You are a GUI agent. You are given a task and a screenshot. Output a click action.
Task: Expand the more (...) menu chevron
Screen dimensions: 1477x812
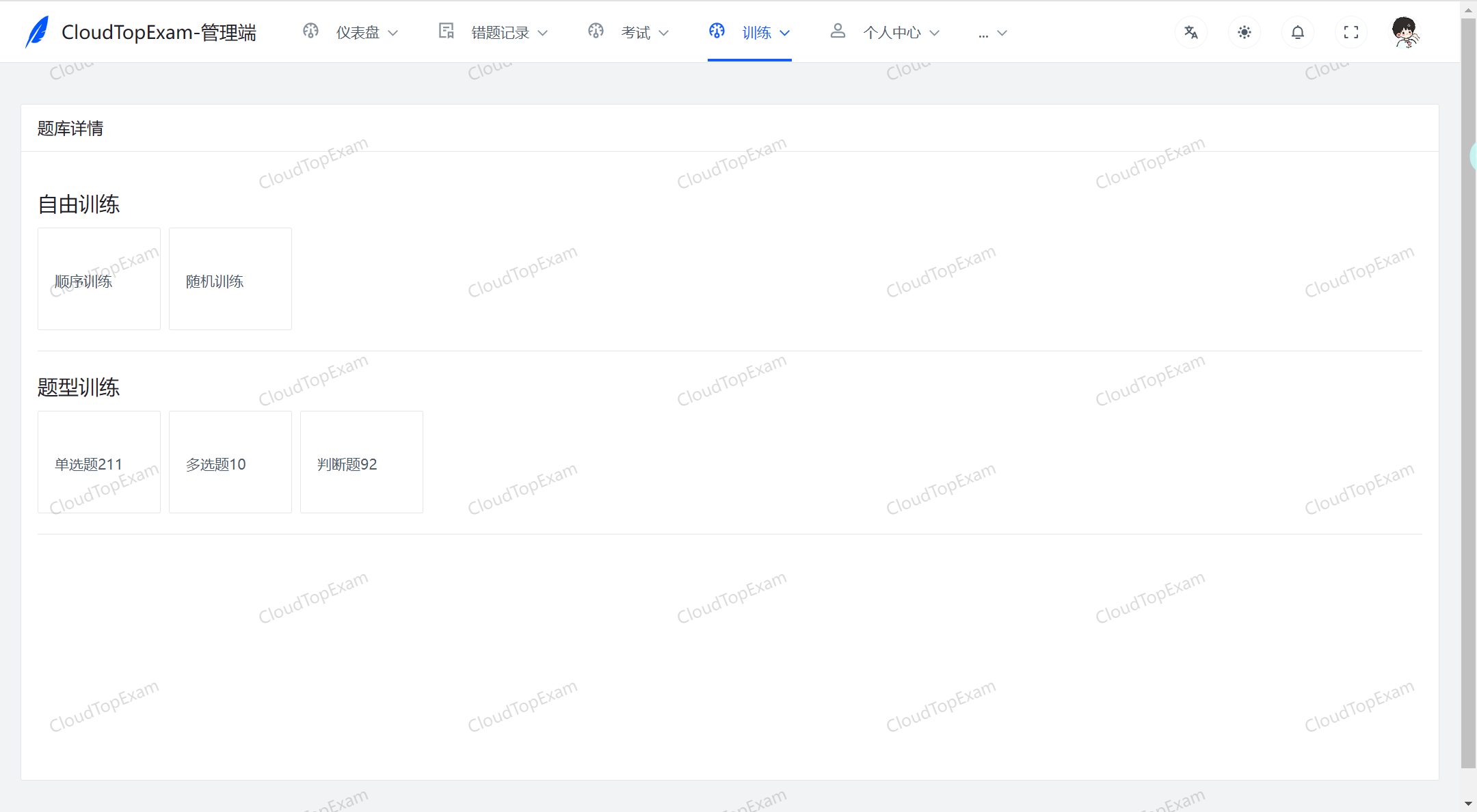click(x=1002, y=33)
